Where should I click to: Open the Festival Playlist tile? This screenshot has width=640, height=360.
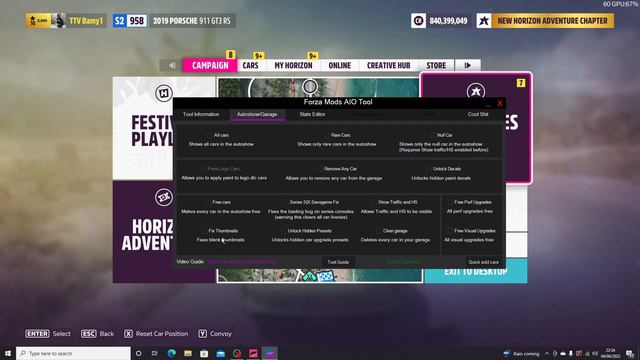[x=143, y=128]
